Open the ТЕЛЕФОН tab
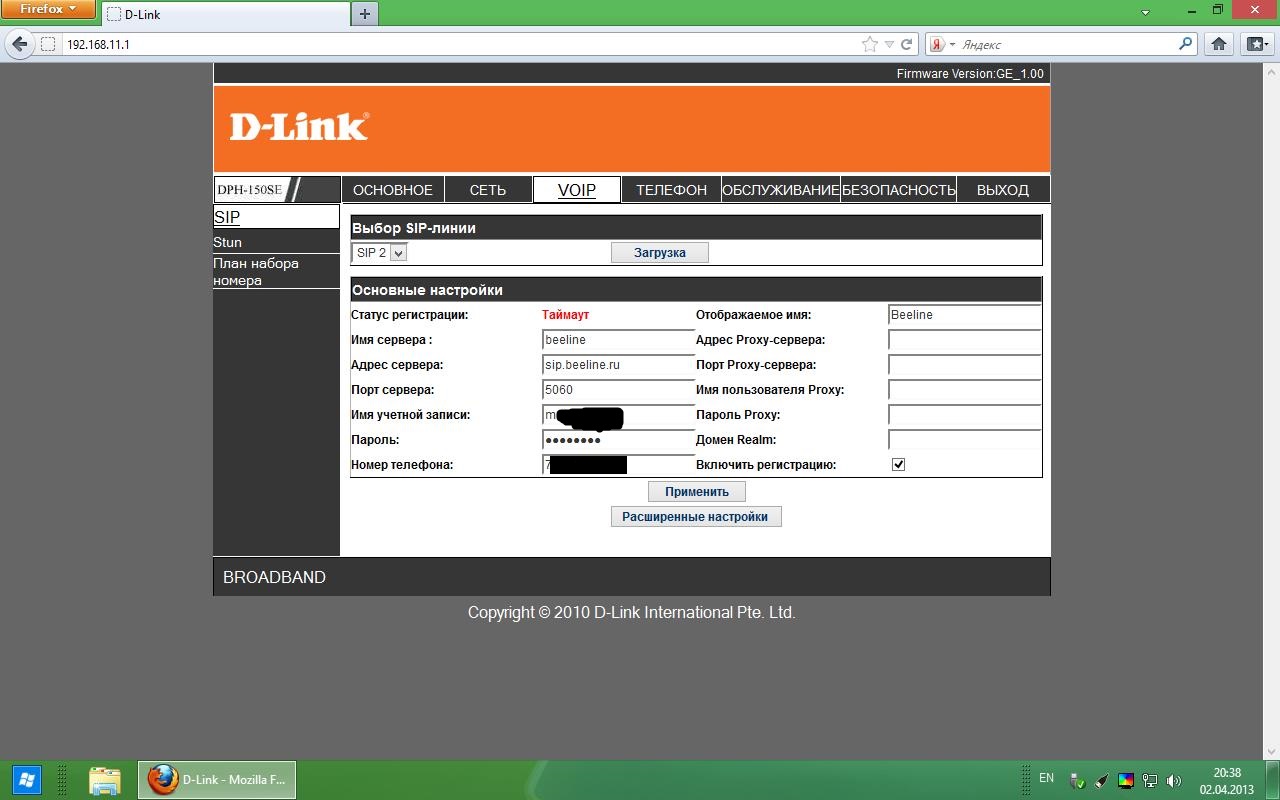 672,190
